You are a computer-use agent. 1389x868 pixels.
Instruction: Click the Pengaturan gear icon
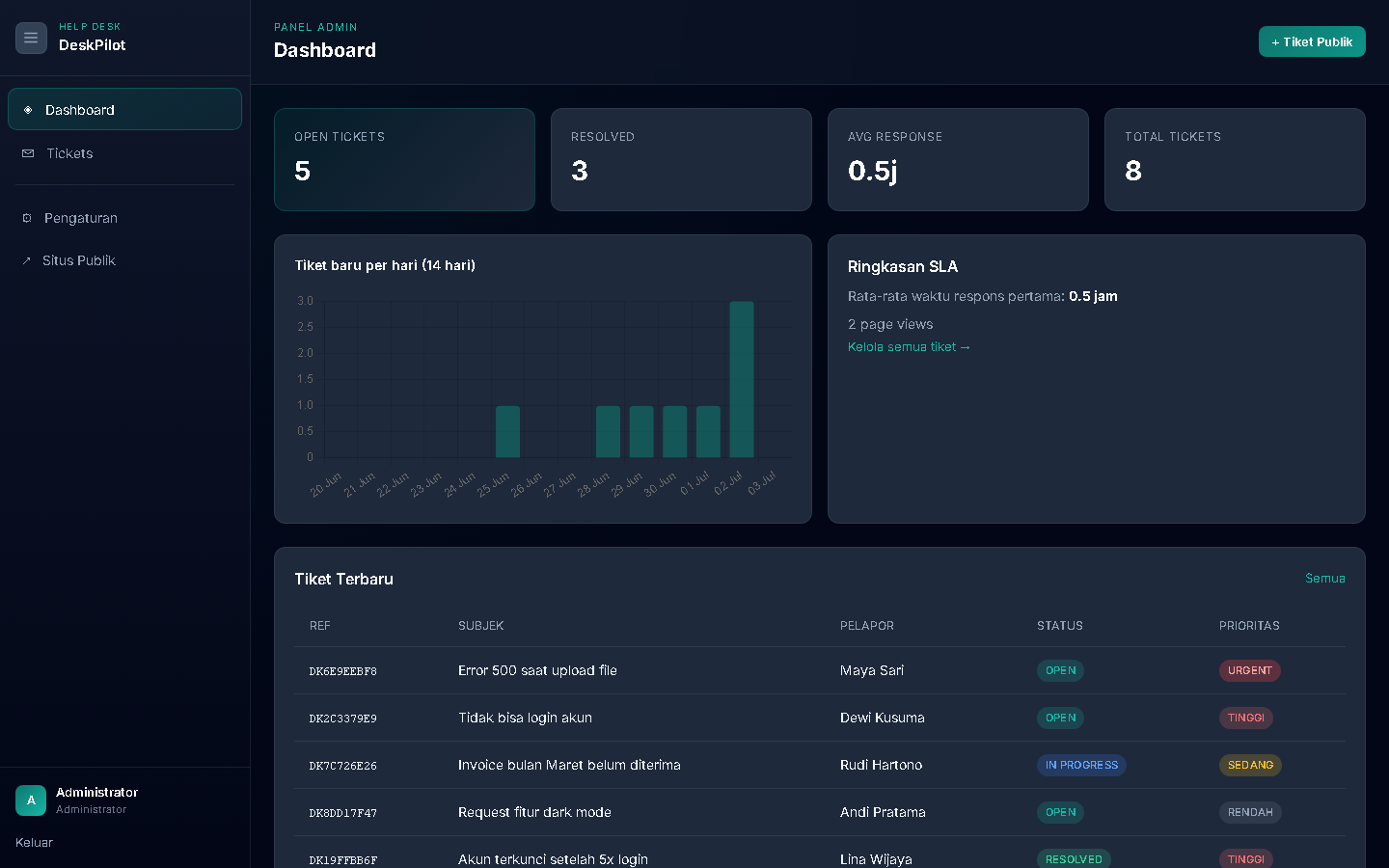[x=27, y=218]
